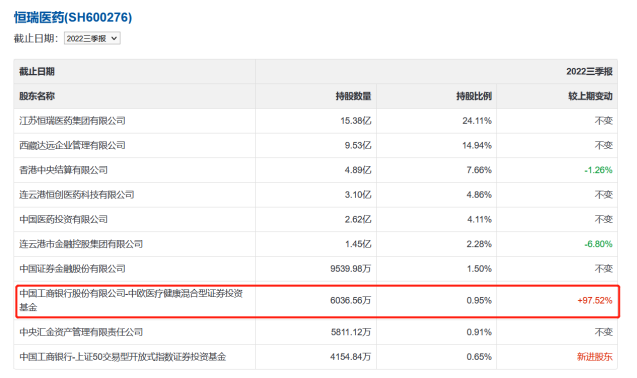Click the 股东名称 column header

click(37, 96)
